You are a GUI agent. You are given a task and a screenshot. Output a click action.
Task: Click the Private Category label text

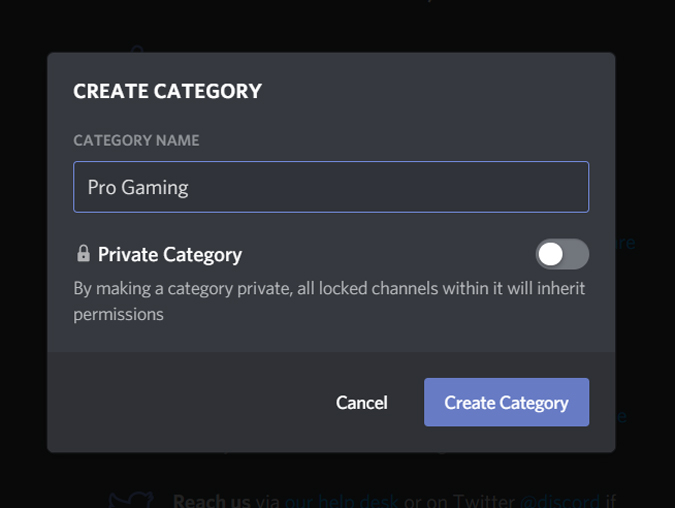pyautogui.click(x=170, y=254)
